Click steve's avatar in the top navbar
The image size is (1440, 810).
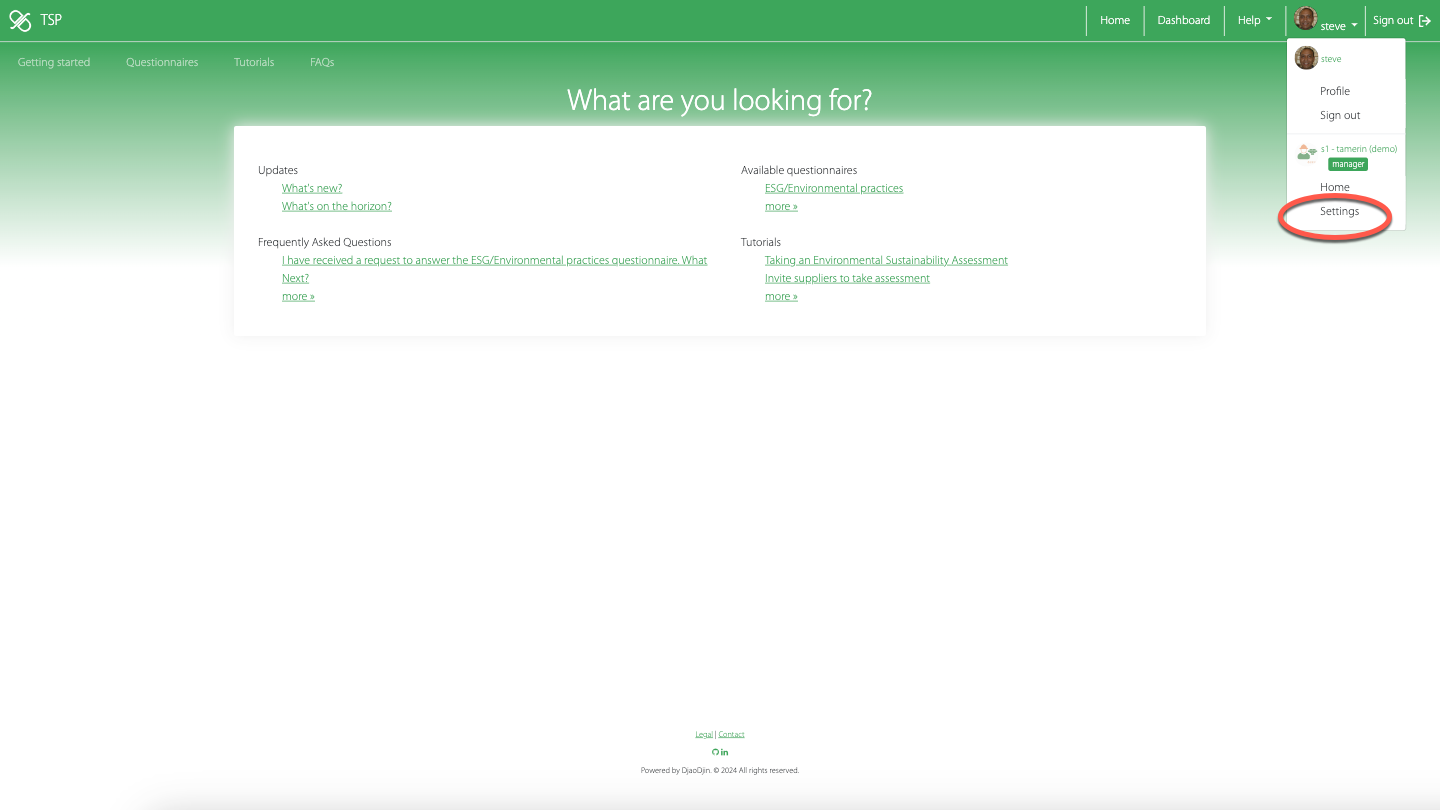1306,19
